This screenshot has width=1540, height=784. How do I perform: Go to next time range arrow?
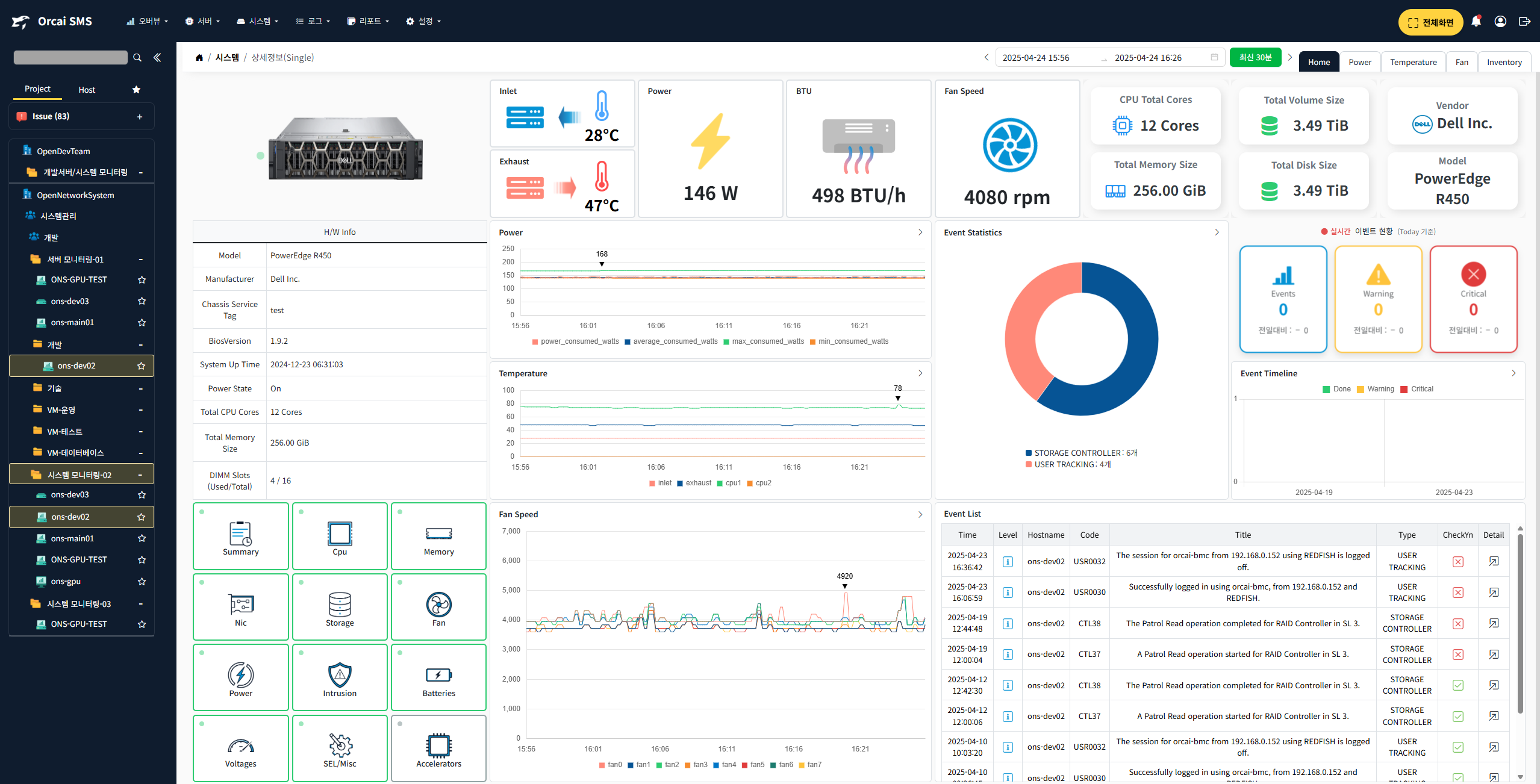[x=1289, y=57]
